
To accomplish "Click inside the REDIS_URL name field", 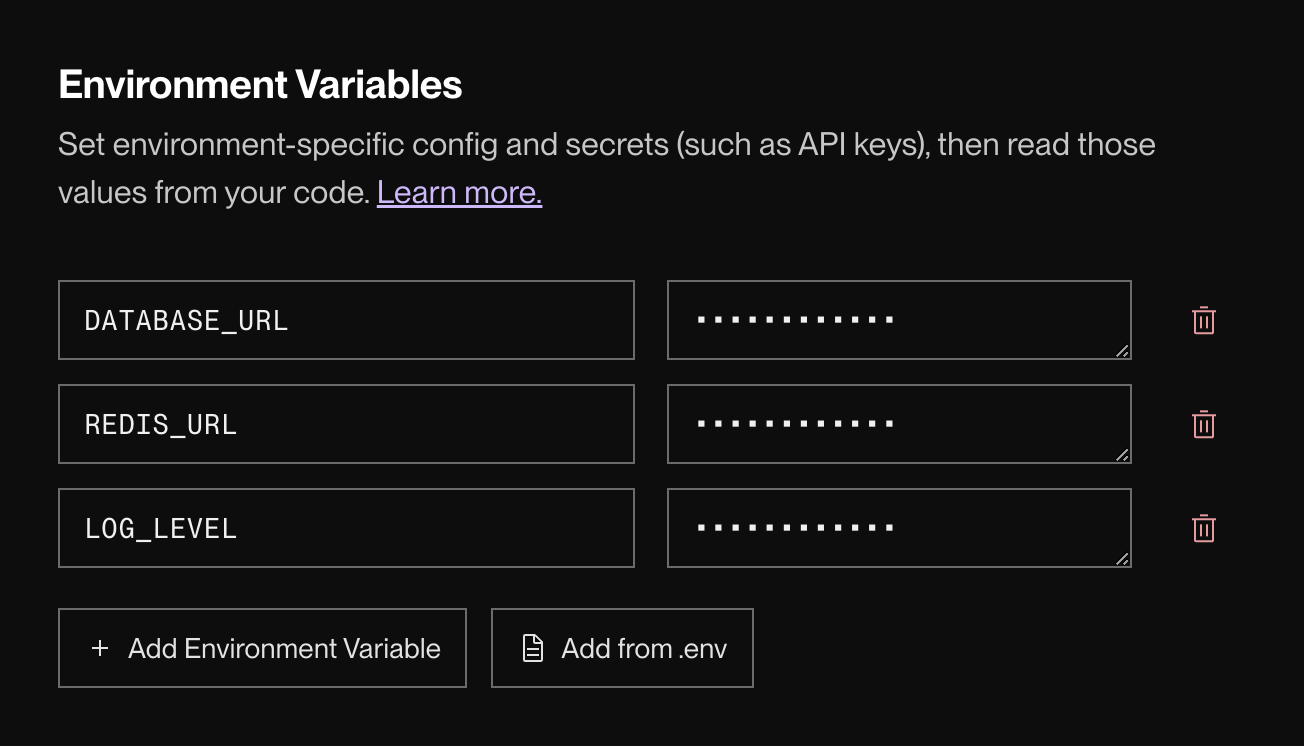I will pos(346,424).
